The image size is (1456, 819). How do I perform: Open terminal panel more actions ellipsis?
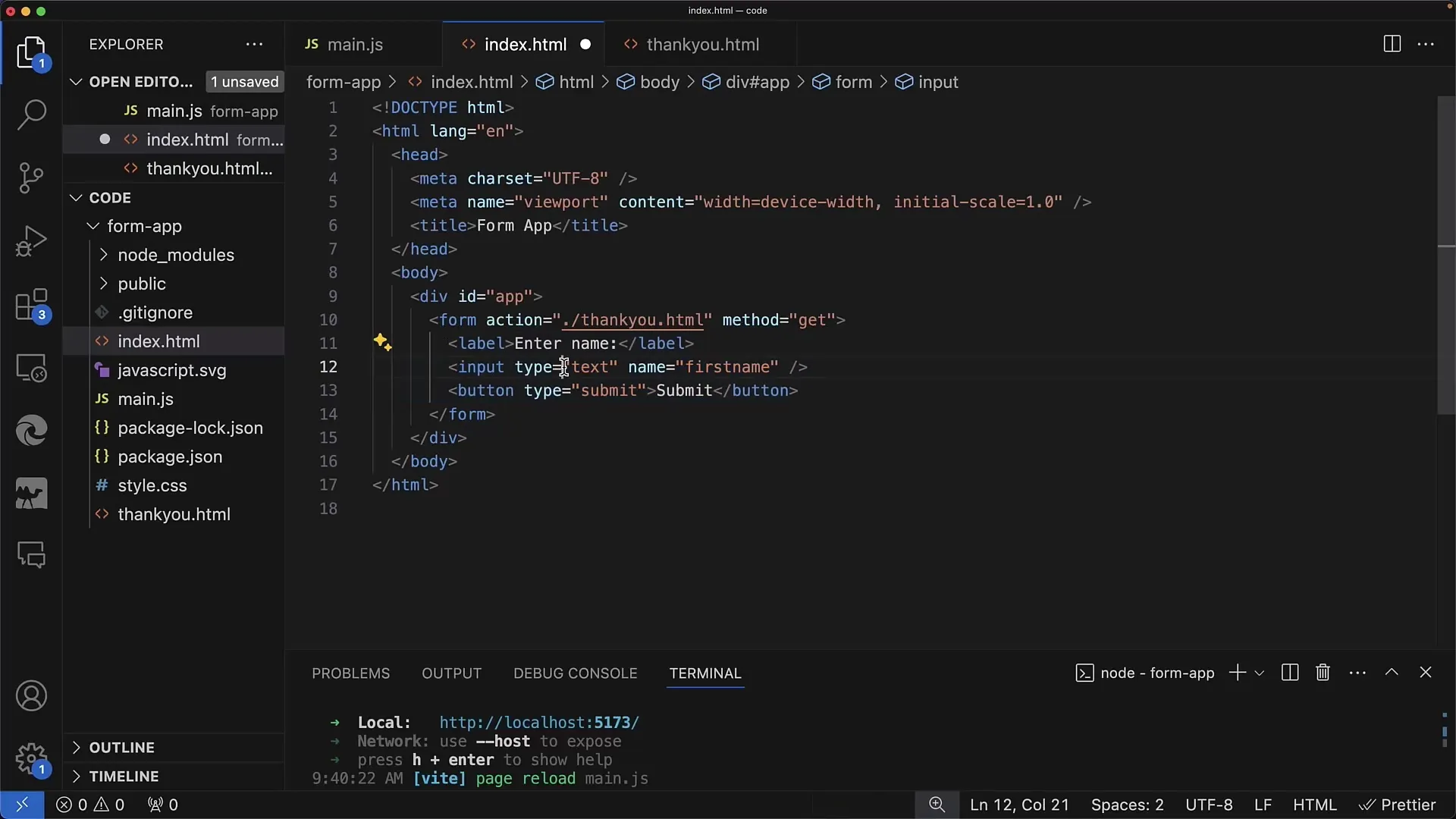pos(1357,673)
